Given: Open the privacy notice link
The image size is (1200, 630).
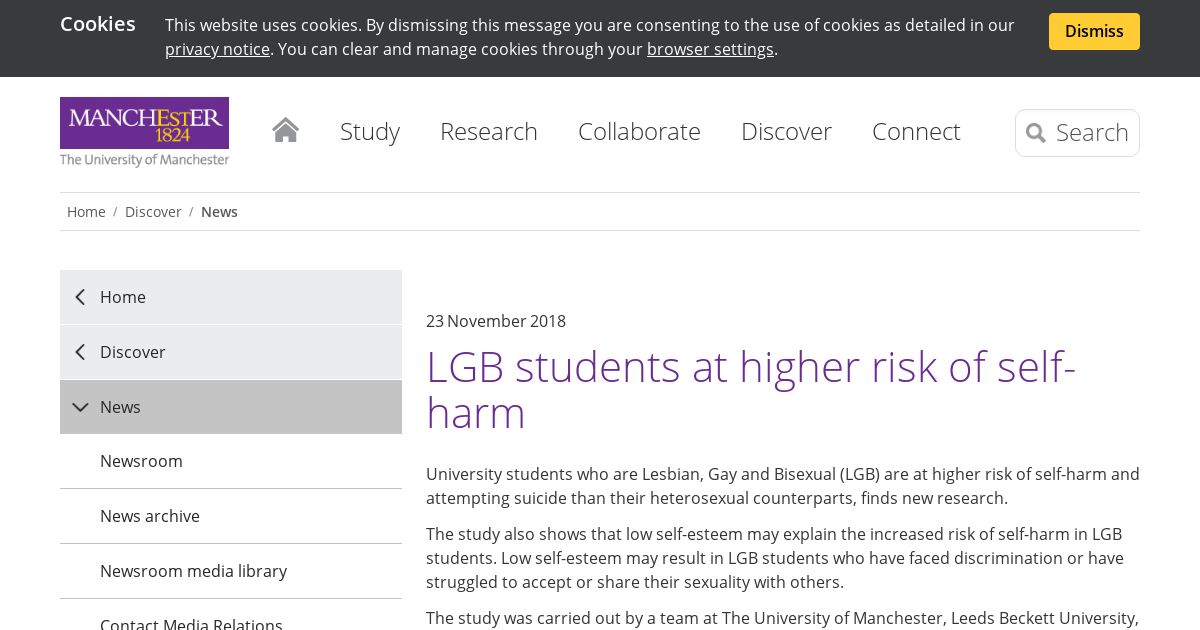Looking at the screenshot, I should click(217, 49).
